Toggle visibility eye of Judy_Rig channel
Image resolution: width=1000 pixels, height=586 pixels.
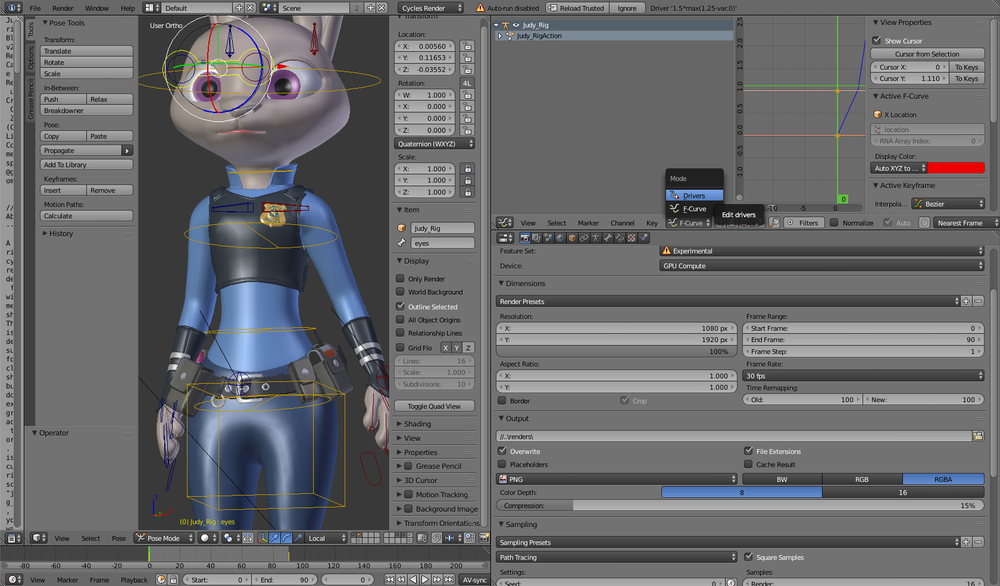[516, 25]
